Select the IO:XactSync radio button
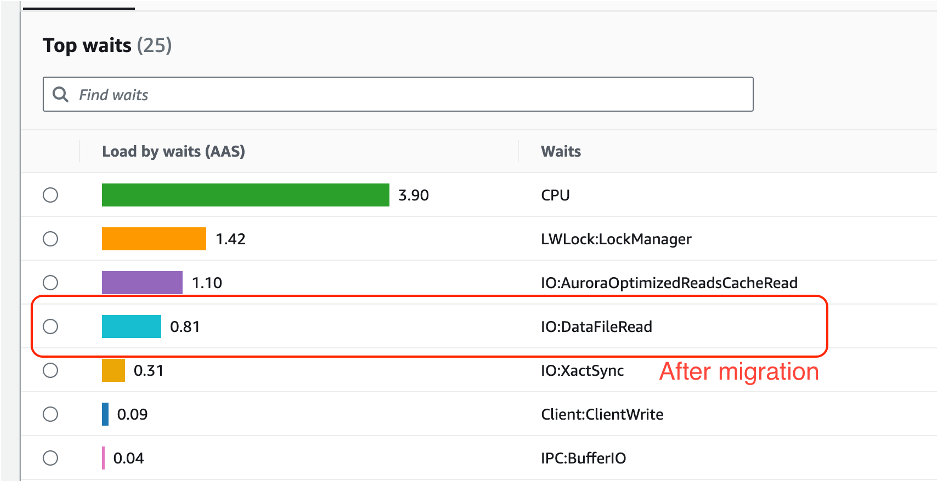Image resolution: width=938 pixels, height=482 pixels. click(x=50, y=370)
